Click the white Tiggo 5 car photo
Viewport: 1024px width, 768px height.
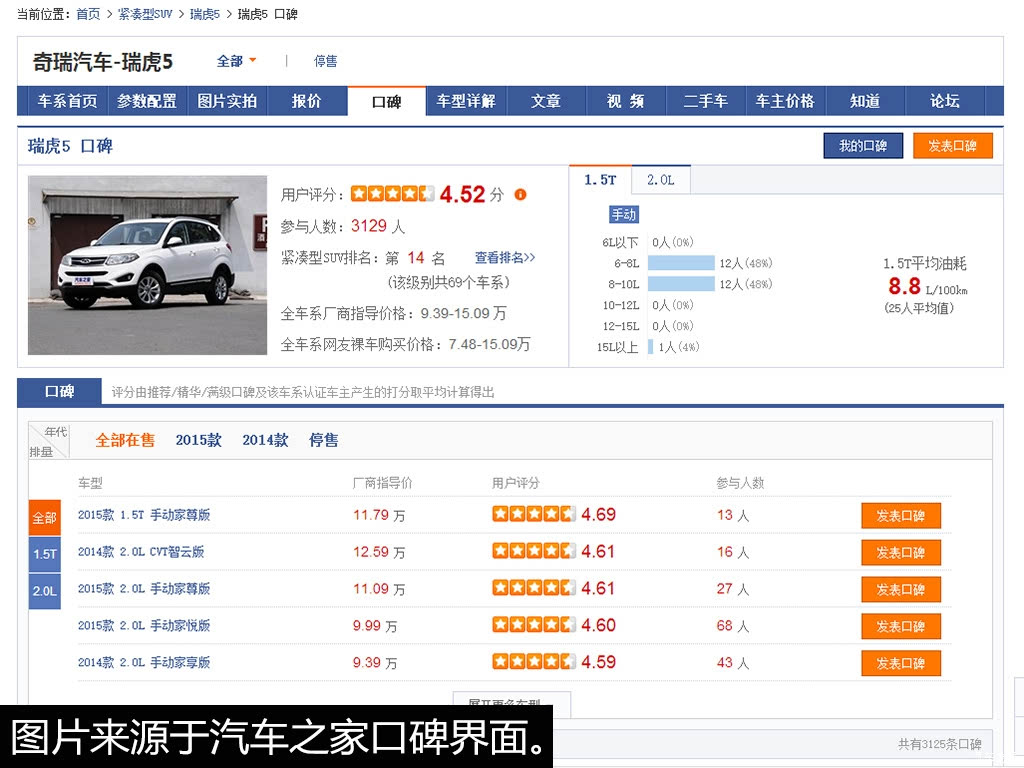(148, 265)
